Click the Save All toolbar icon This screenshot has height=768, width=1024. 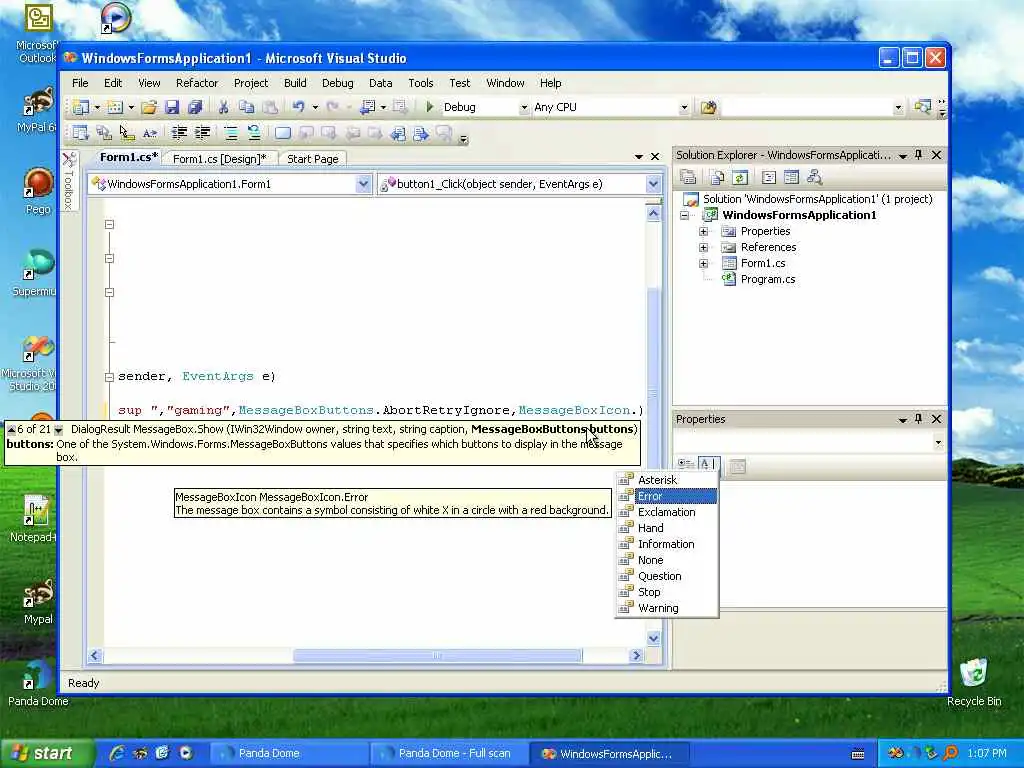pyautogui.click(x=195, y=107)
